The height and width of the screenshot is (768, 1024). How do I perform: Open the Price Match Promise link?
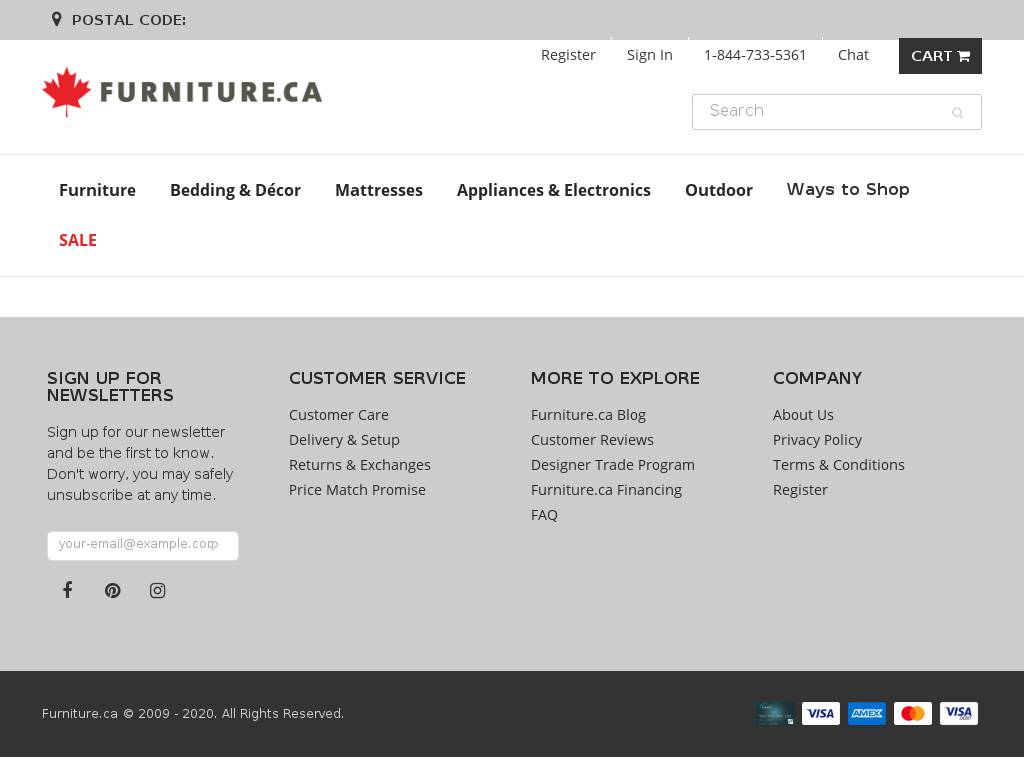tap(357, 490)
